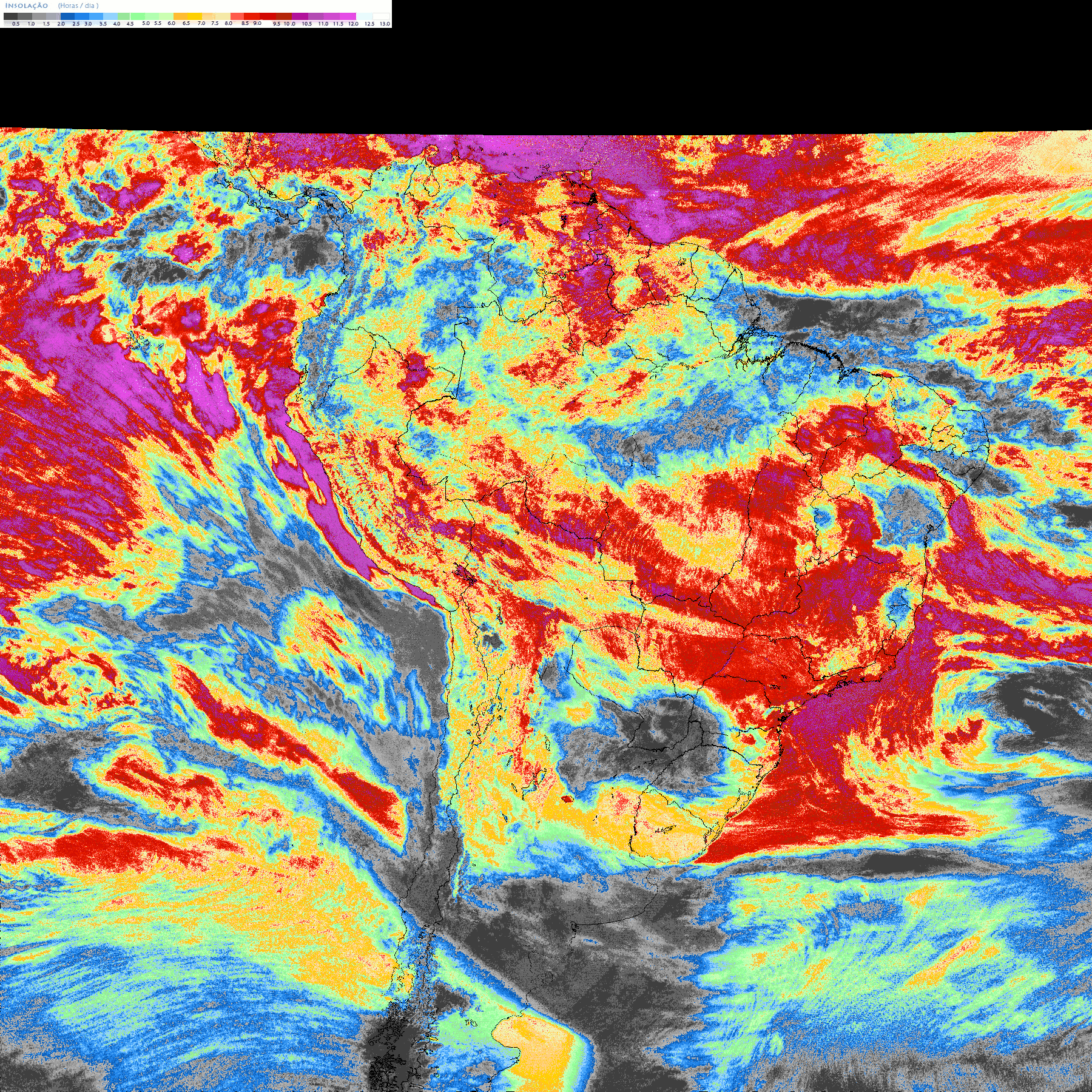Image resolution: width=1092 pixels, height=1092 pixels.
Task: Click the 2.0 legend value
Action: (61, 24)
